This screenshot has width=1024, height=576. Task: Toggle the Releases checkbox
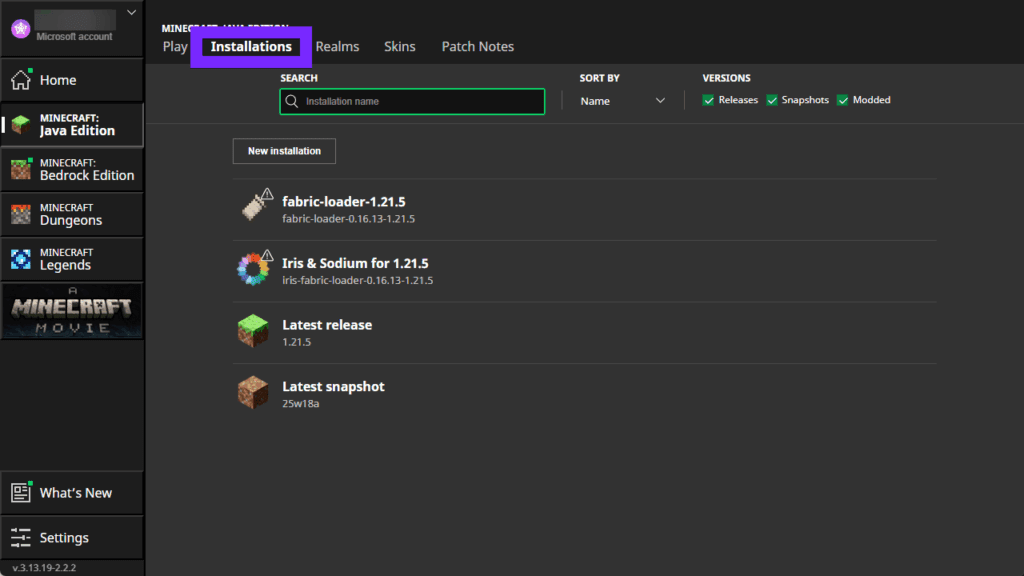[708, 100]
